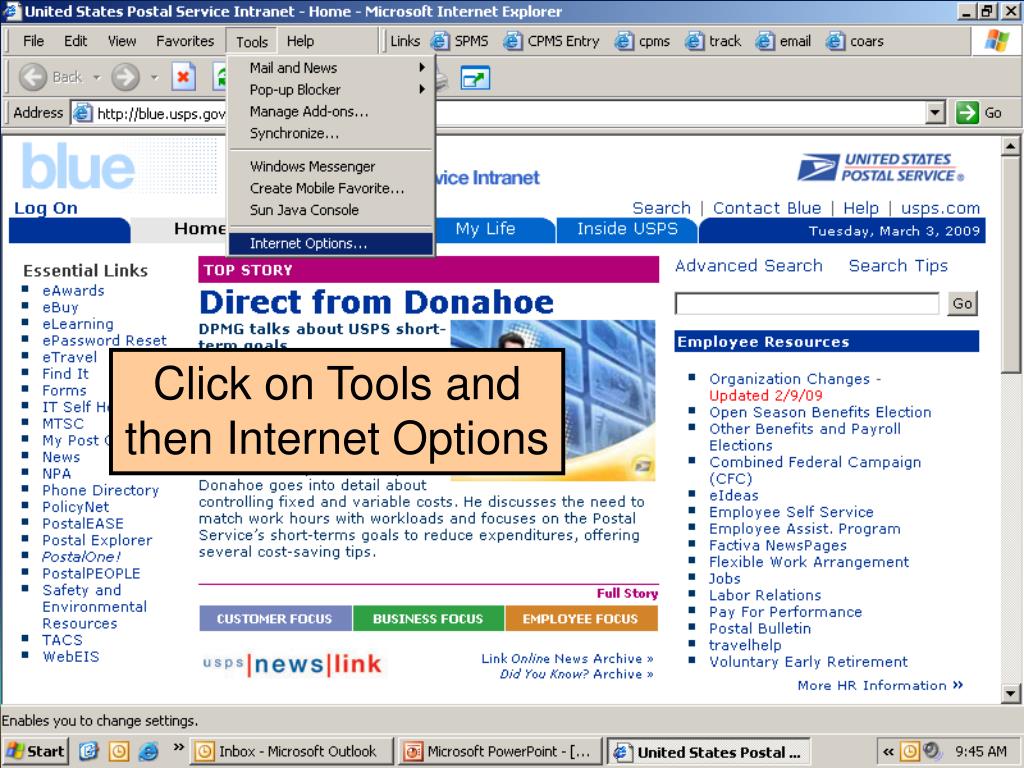Choose Synchronize from the Tools menu
This screenshot has width=1024, height=768.
pyautogui.click(x=330, y=133)
